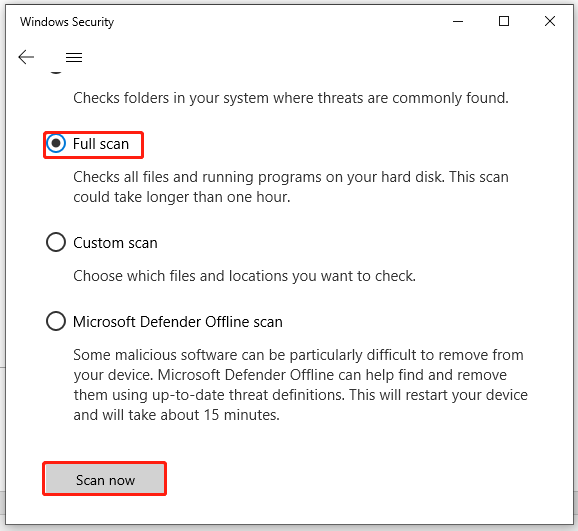
Task: Go back using the left arrow
Action: 26,57
